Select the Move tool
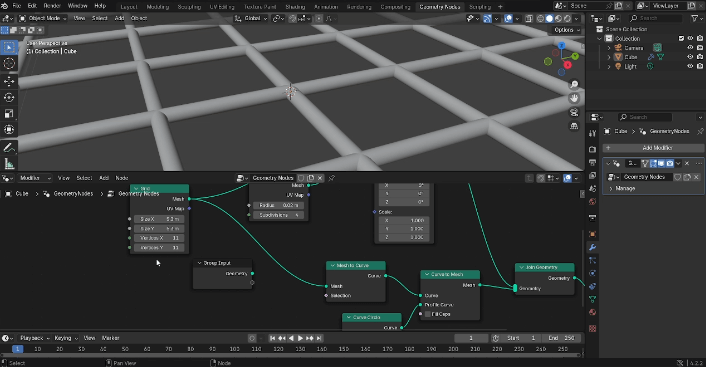The width and height of the screenshot is (706, 367). coord(9,81)
